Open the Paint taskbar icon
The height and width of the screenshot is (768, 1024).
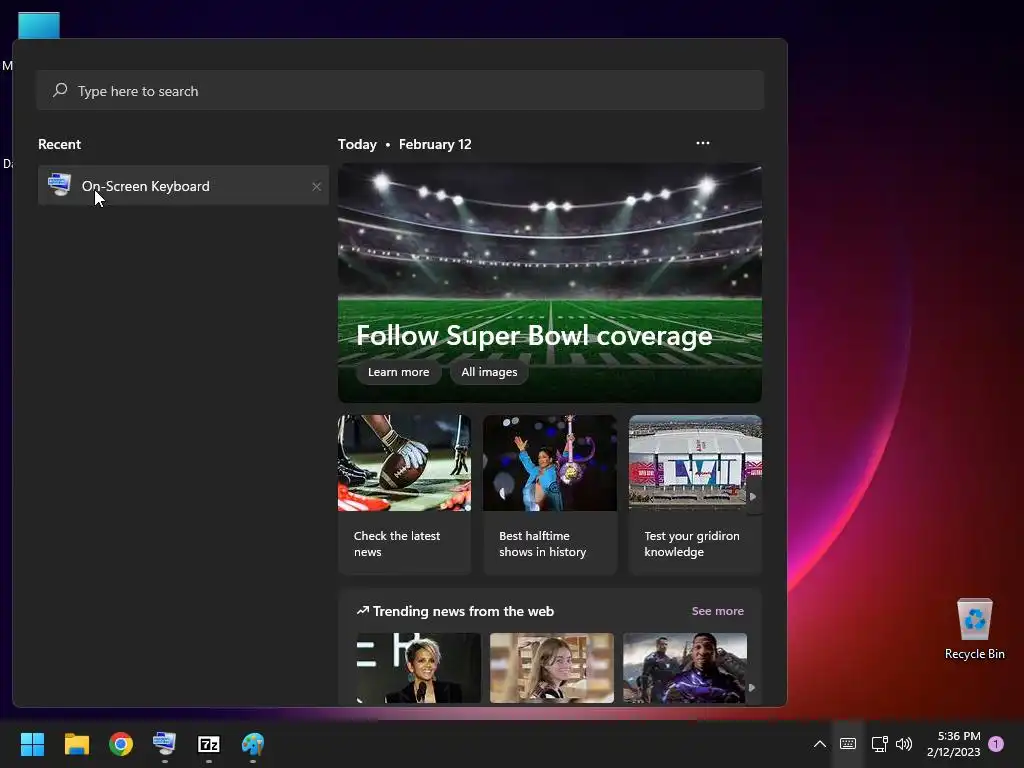click(253, 744)
